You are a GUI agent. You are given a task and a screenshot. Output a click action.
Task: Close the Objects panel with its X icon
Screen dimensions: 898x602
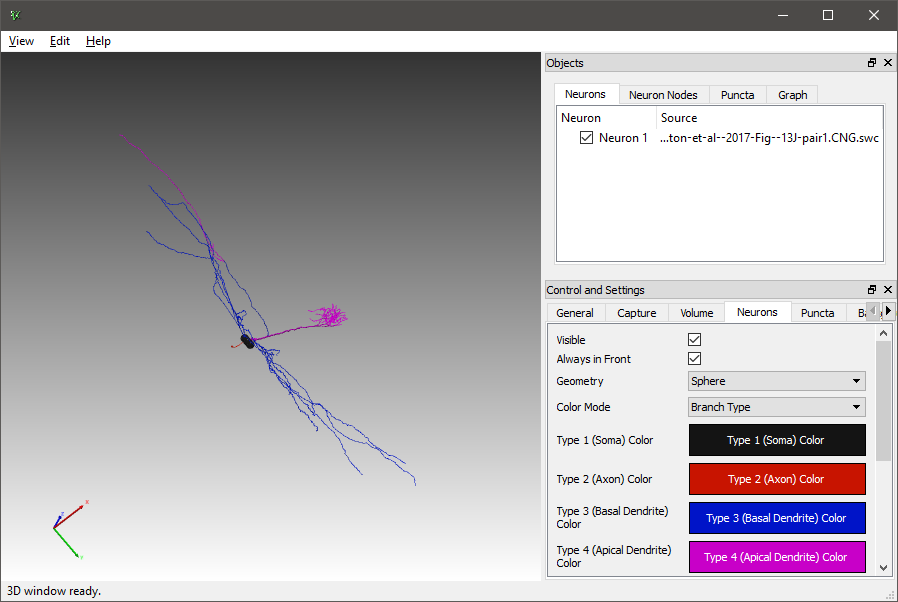coord(887,62)
